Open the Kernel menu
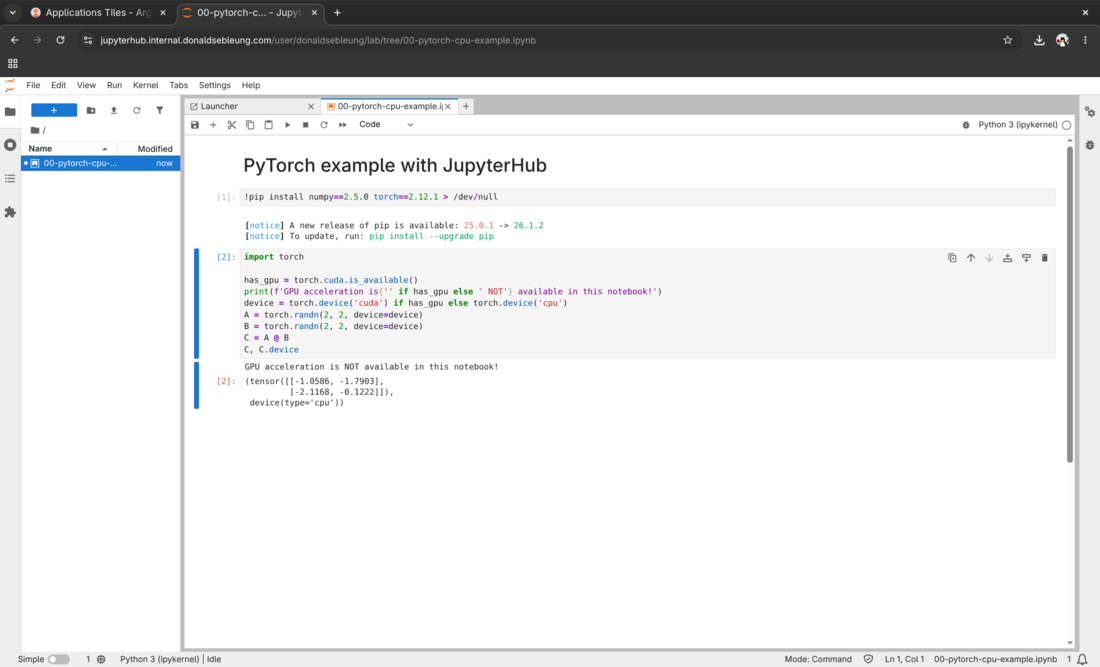Screen dimensions: 1100x667 coord(145,86)
